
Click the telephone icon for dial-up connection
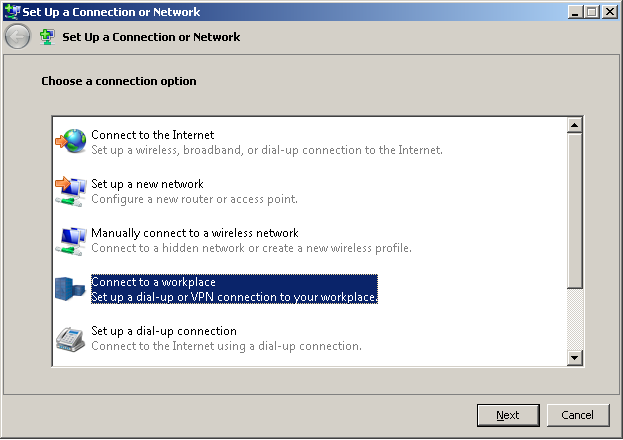tap(70, 339)
